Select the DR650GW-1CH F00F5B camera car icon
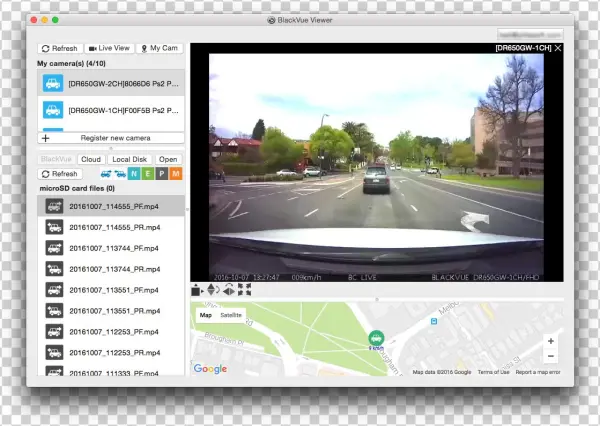 point(53,110)
